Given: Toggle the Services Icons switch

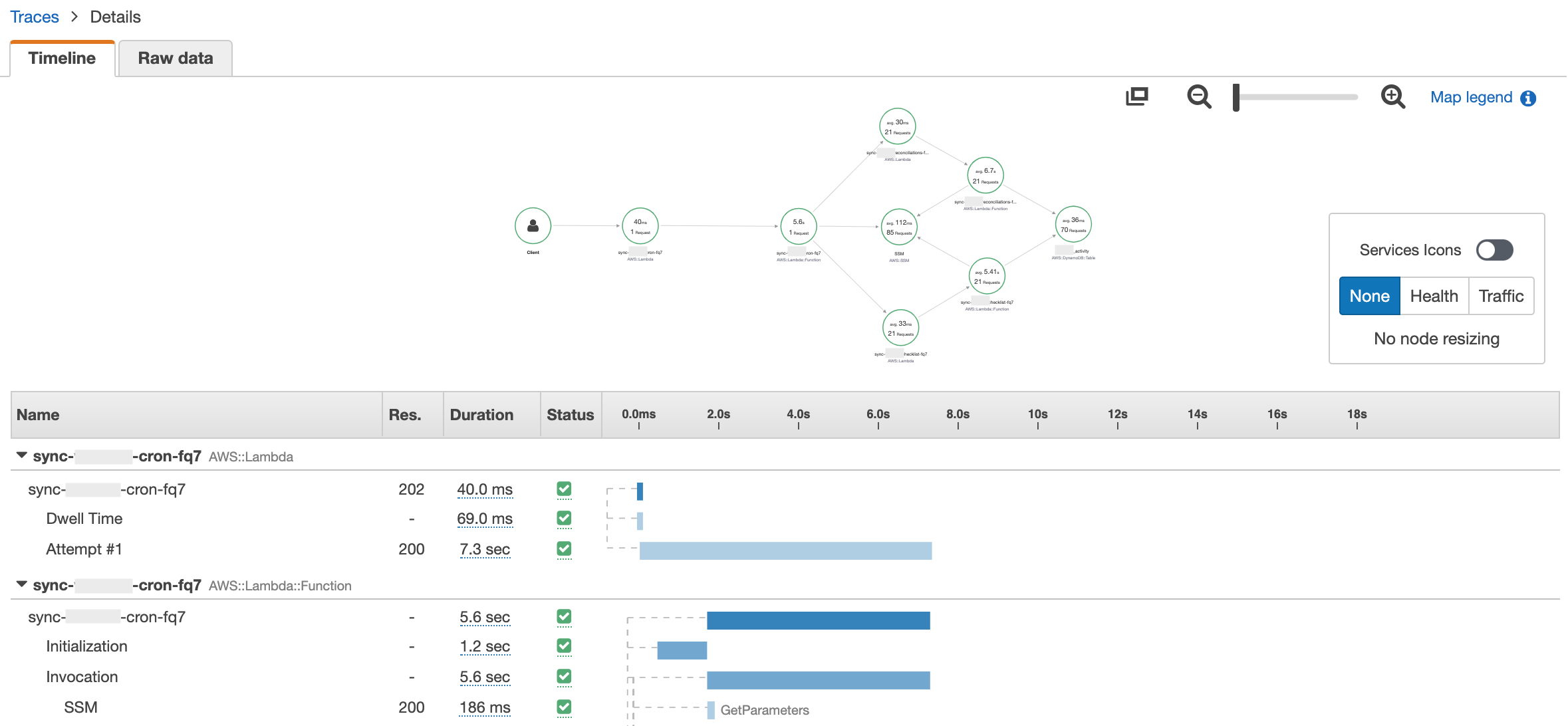Looking at the screenshot, I should coord(1494,250).
